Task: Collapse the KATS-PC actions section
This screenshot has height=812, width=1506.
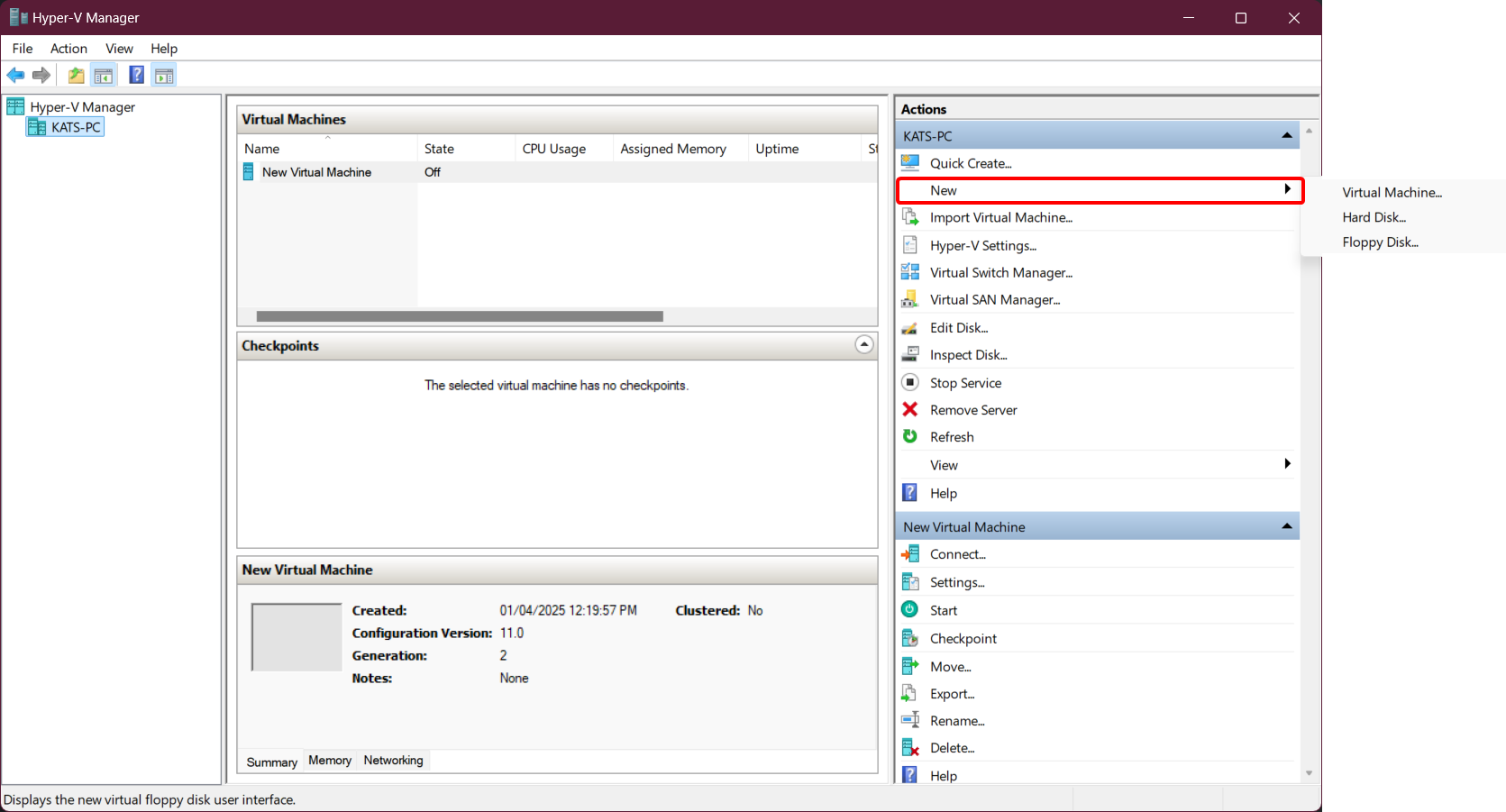Action: [1287, 136]
